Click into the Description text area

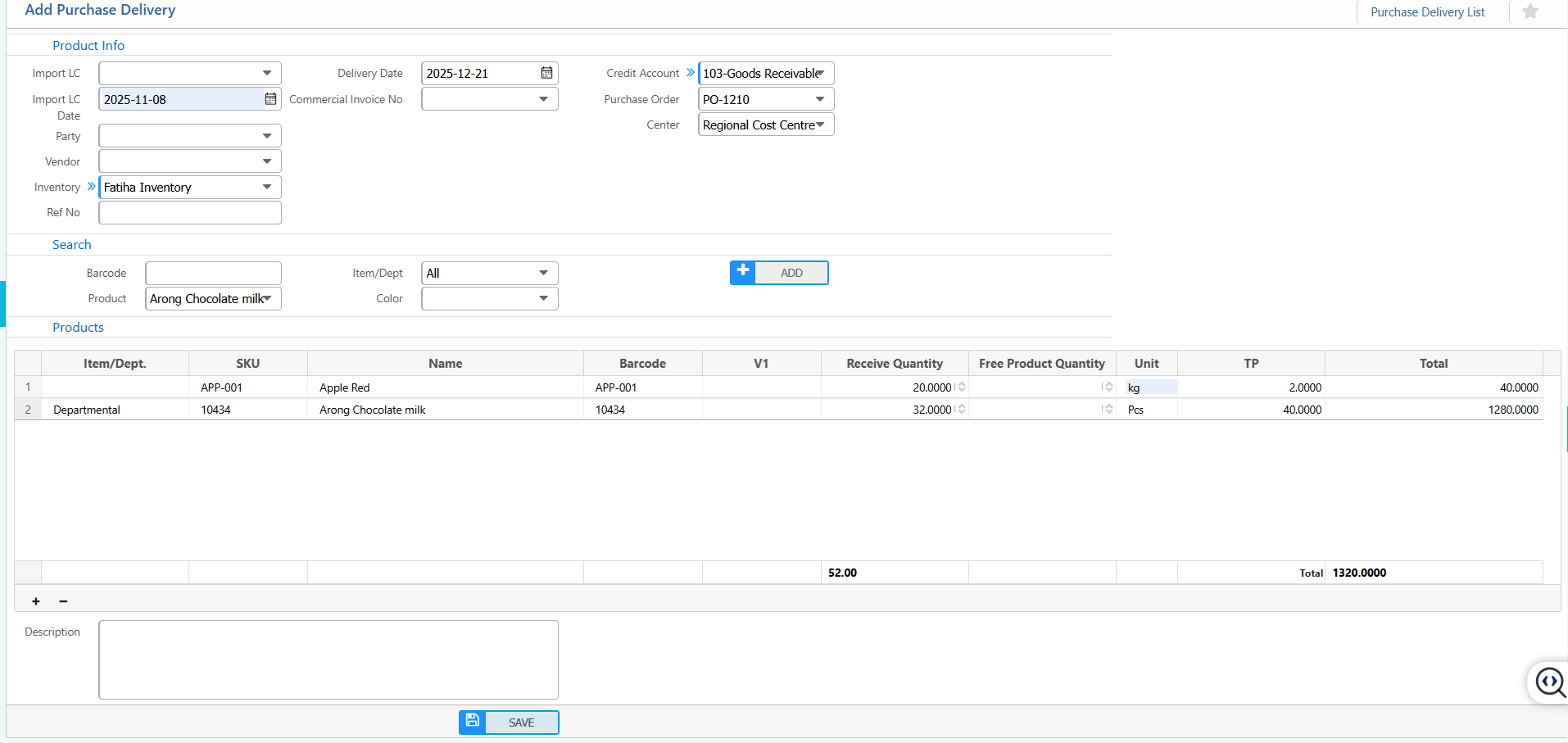[328, 659]
